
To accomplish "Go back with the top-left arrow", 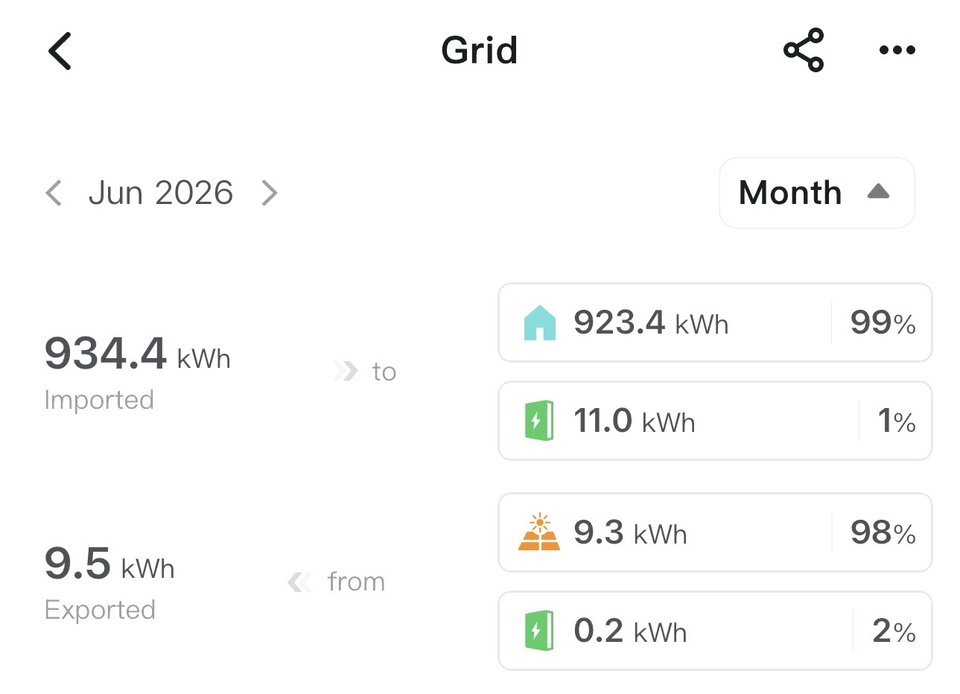I will point(59,51).
